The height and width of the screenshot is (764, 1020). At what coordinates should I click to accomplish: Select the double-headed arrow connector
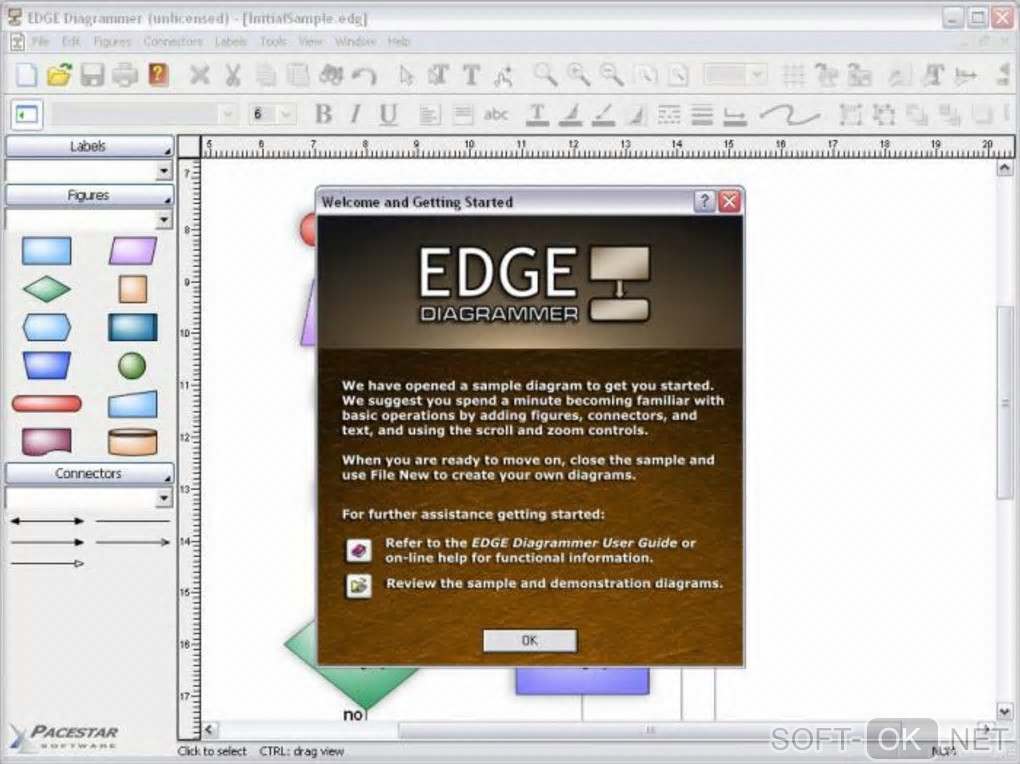[x=47, y=521]
